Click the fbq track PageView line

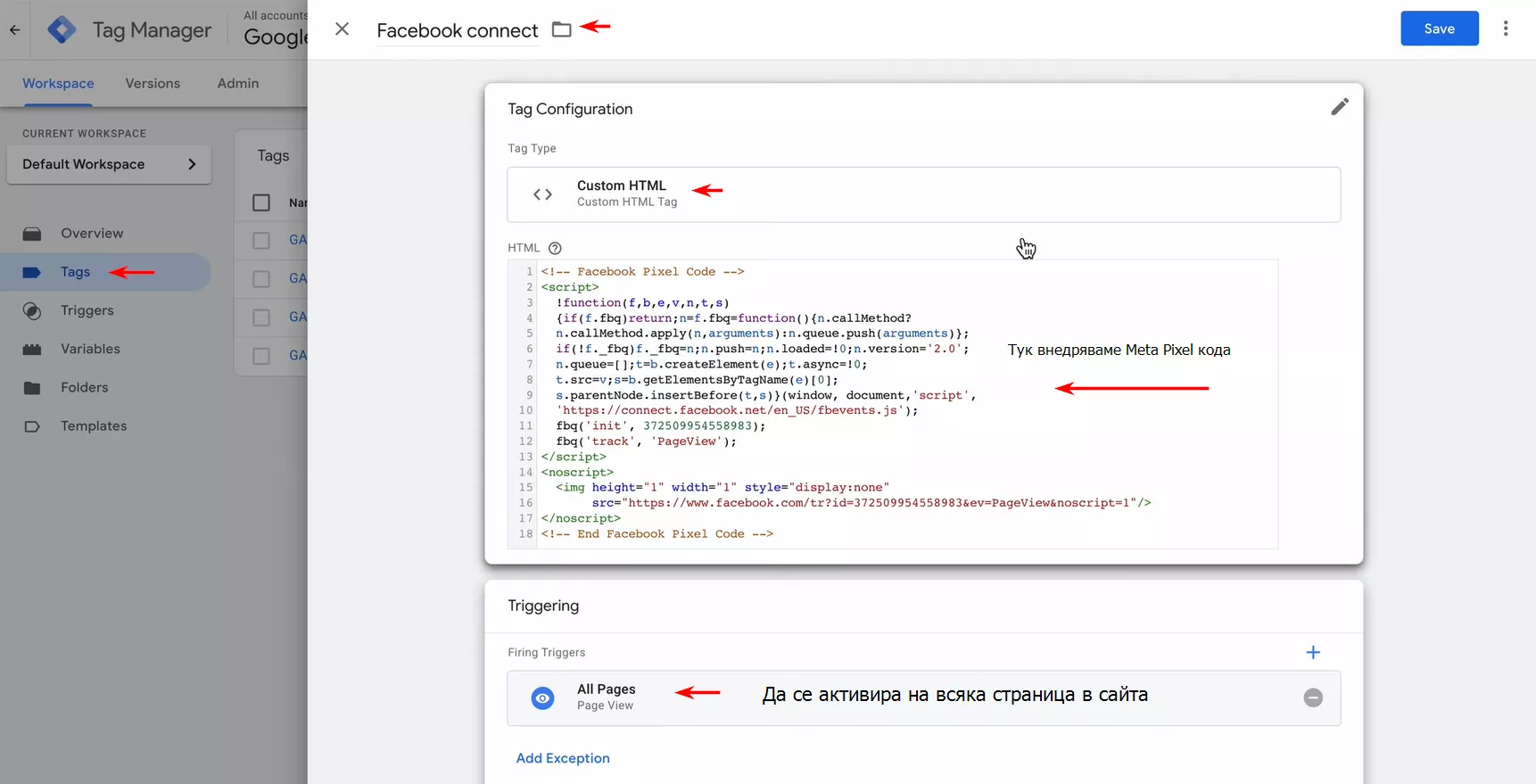[x=646, y=442]
